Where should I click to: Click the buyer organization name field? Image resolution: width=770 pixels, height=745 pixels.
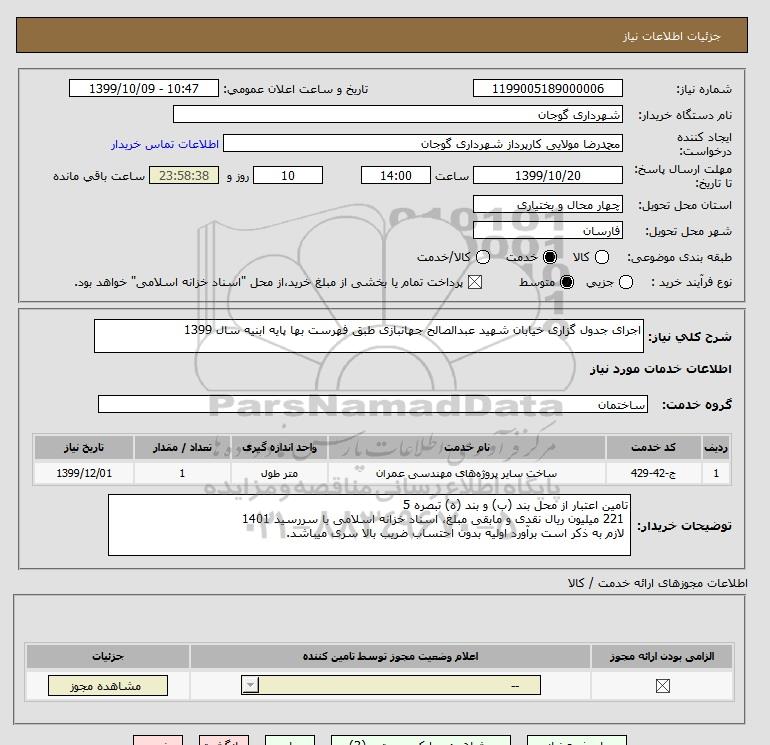pos(398,114)
